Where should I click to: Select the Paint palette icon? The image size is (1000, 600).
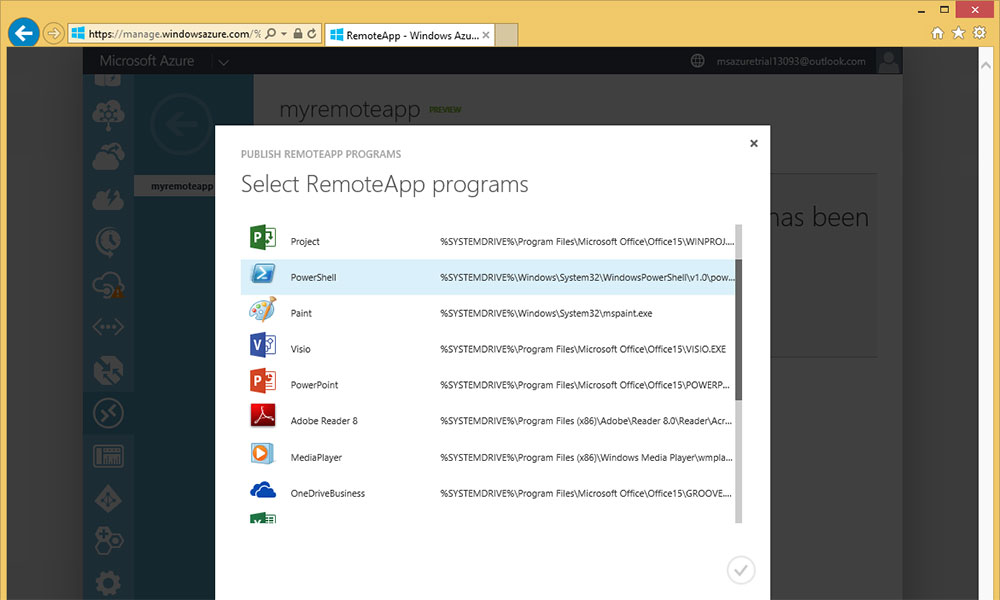[263, 310]
